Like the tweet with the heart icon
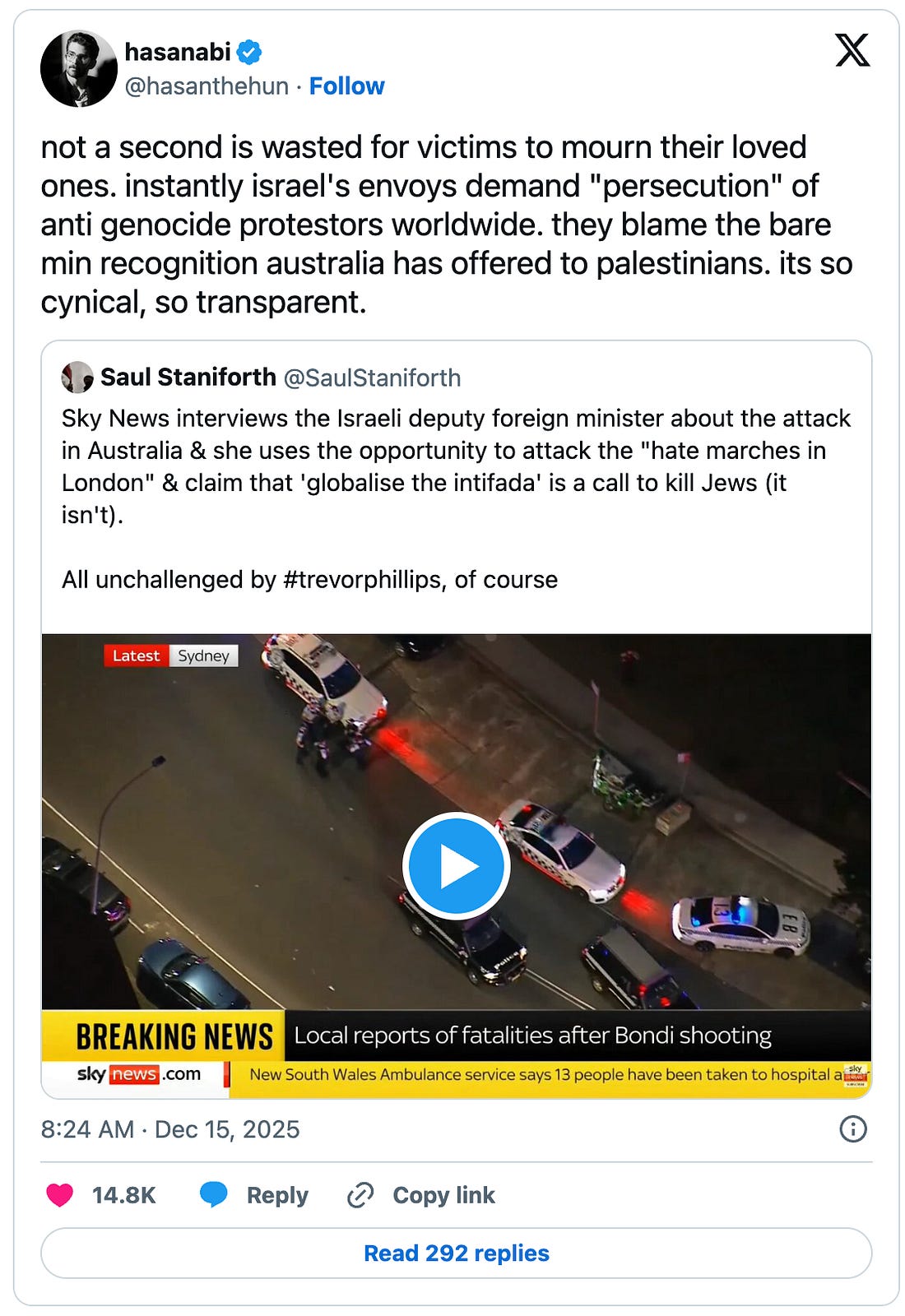 [x=59, y=1194]
